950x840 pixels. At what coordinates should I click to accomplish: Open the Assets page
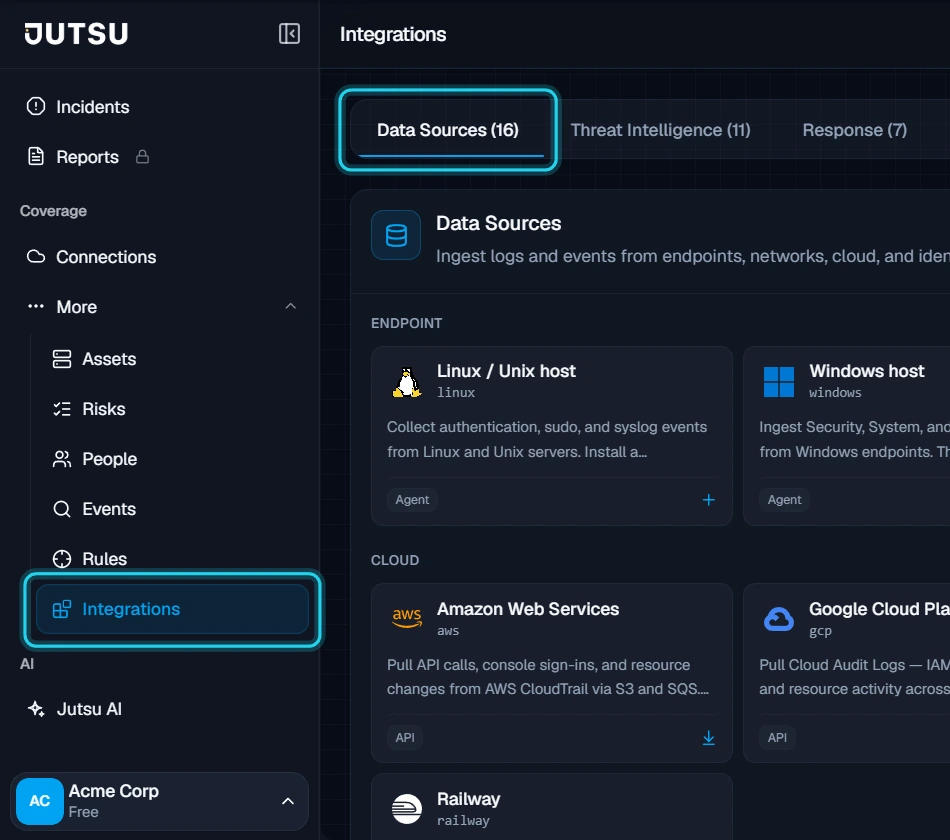(x=109, y=359)
